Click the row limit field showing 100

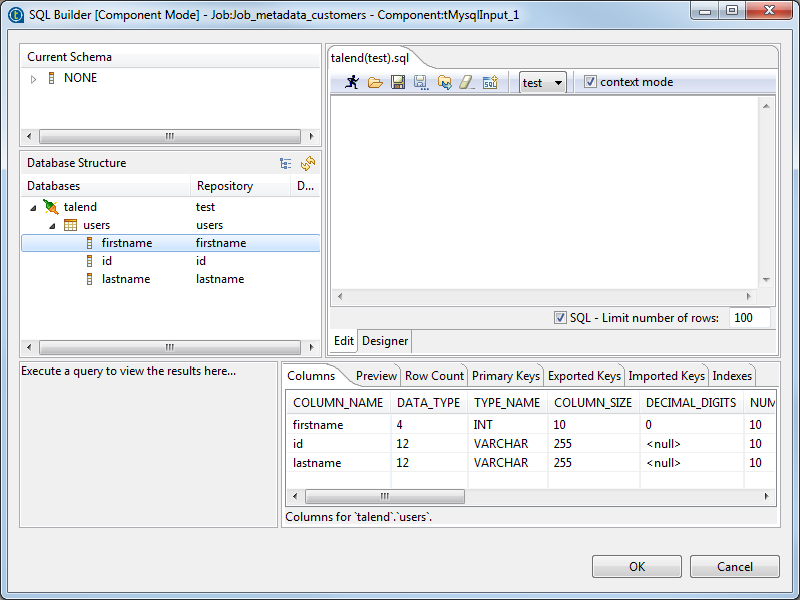click(749, 318)
